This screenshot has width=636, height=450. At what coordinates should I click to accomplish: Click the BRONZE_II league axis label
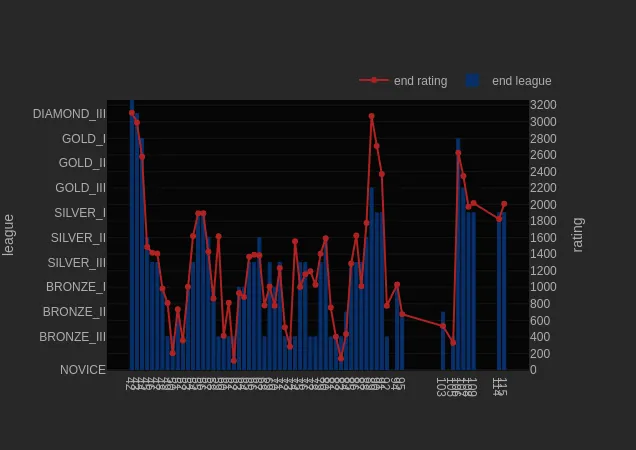point(75,312)
